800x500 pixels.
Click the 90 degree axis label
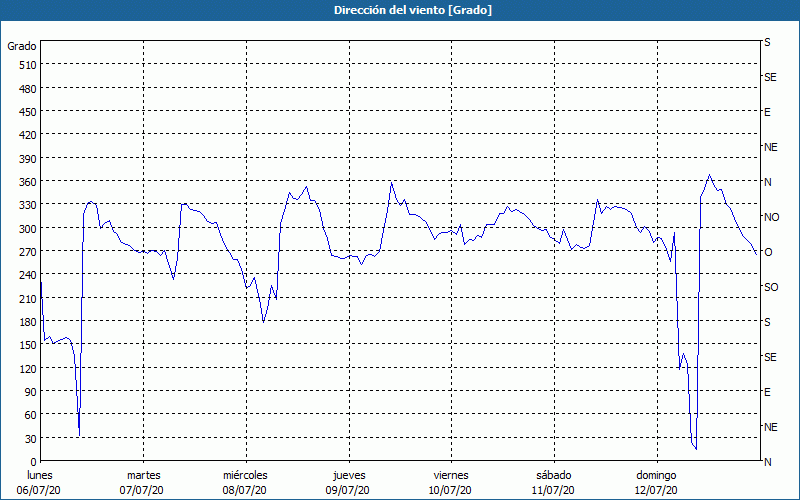pos(30,392)
